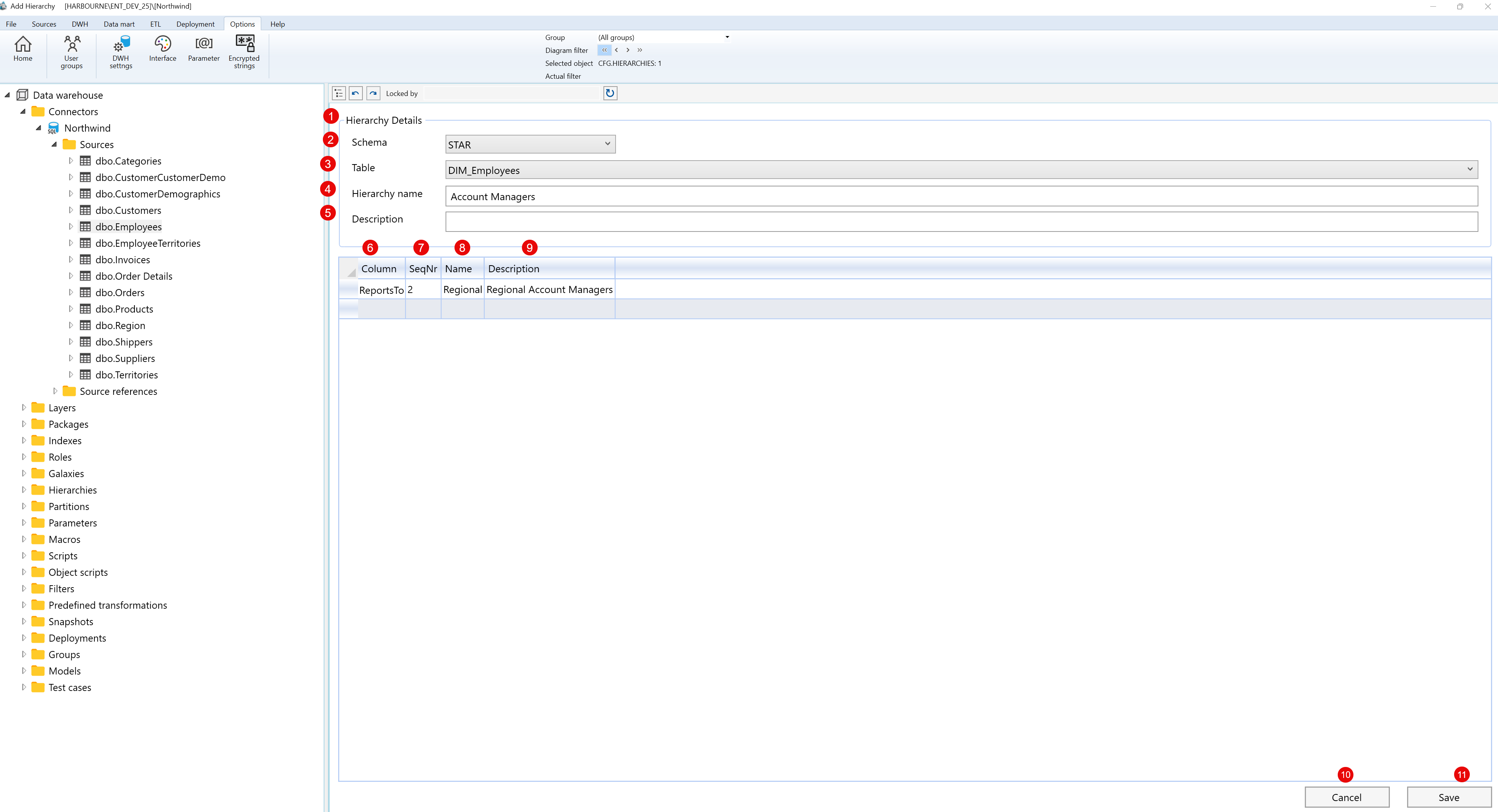1498x812 pixels.
Task: Go to previous diagram filter
Action: pyautogui.click(x=616, y=50)
